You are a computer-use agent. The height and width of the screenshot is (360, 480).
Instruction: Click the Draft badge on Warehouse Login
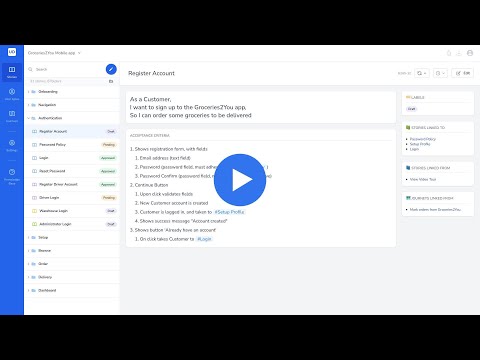click(x=111, y=211)
